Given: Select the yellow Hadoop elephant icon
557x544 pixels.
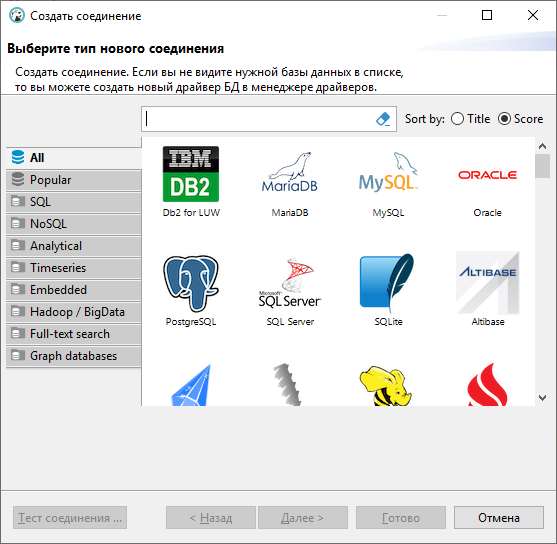Looking at the screenshot, I should tap(386, 386).
